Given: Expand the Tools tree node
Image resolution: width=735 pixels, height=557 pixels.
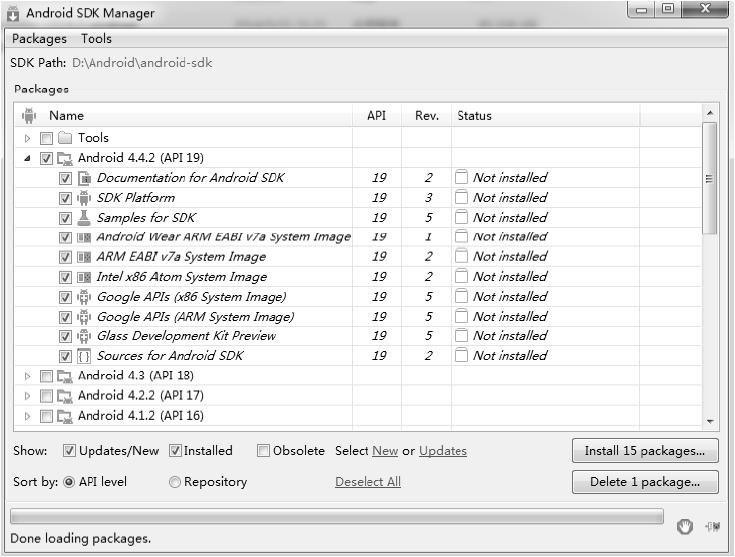Looking at the screenshot, I should pos(27,138).
